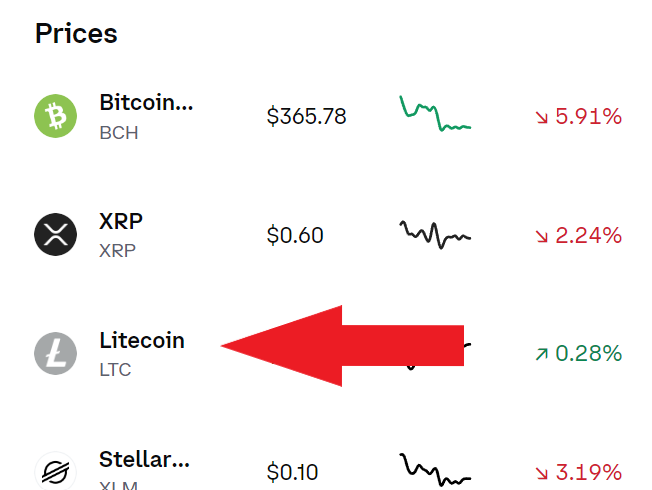Click the Litecoin coin icon
This screenshot has height=490, width=652.
click(56, 353)
